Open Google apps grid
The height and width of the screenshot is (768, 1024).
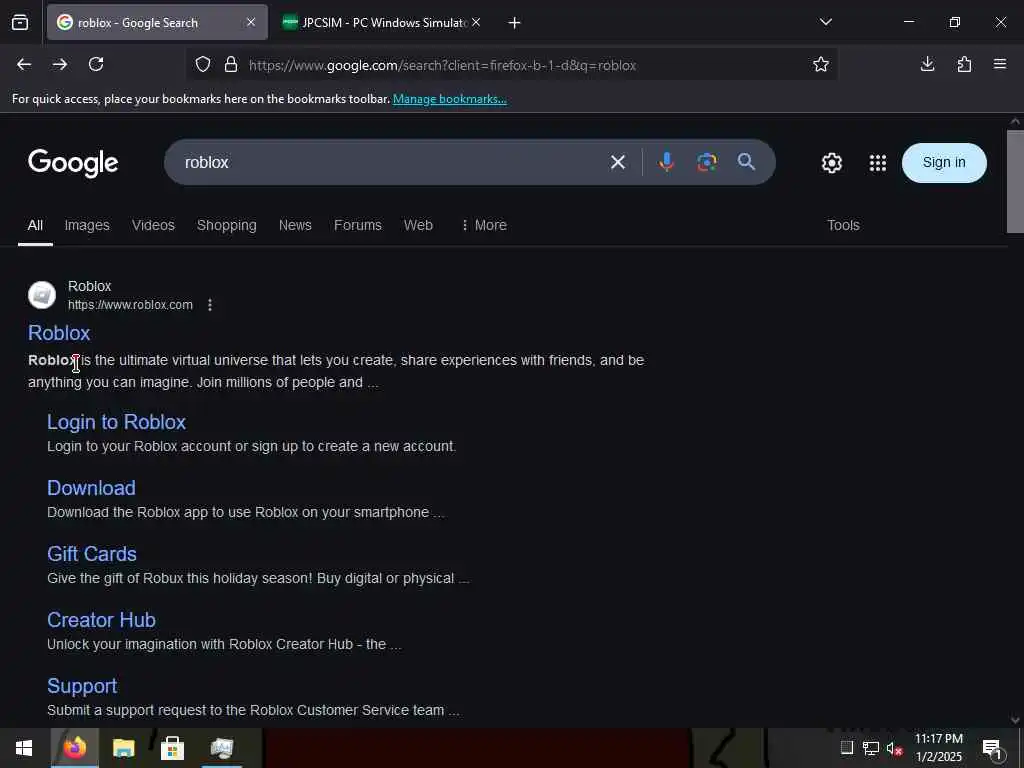(878, 163)
